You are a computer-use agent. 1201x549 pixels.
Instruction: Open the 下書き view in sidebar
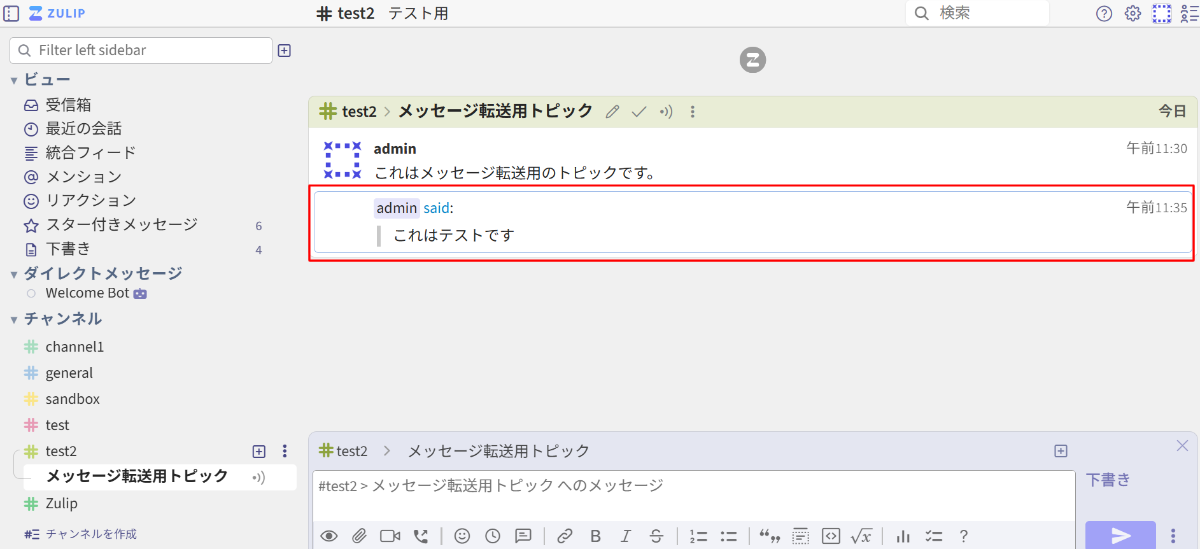[x=68, y=249]
